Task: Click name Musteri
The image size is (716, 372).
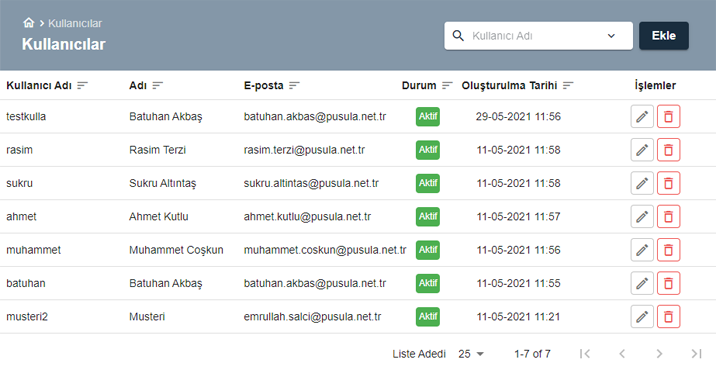Action: pos(147,316)
